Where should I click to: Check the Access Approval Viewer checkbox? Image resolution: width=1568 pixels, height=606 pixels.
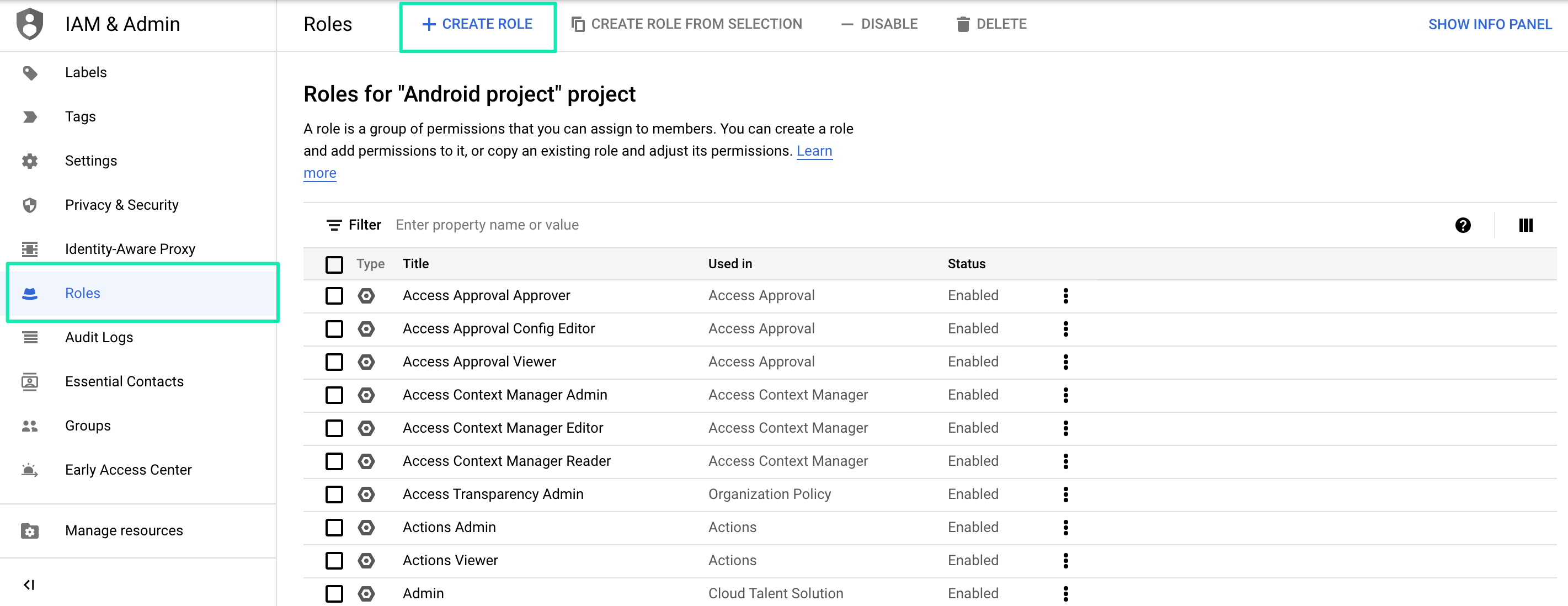pyautogui.click(x=334, y=363)
